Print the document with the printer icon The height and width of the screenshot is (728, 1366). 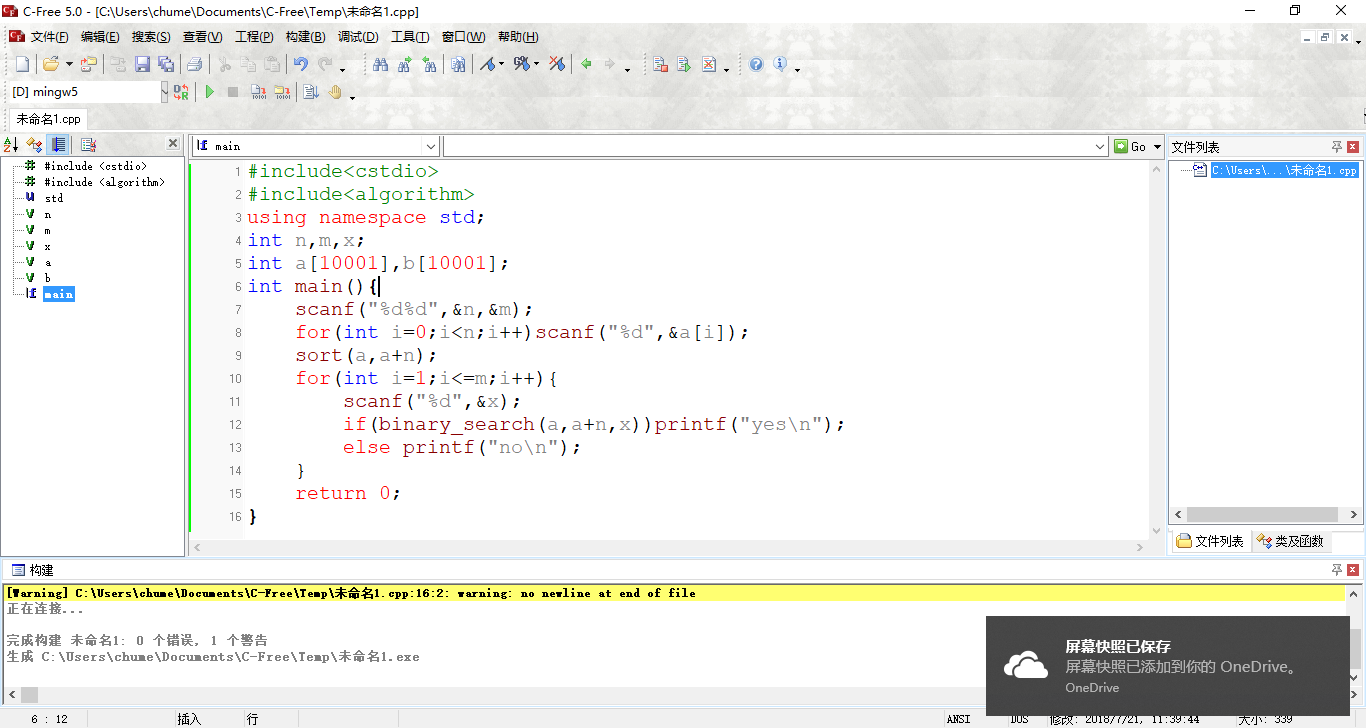pyautogui.click(x=194, y=64)
